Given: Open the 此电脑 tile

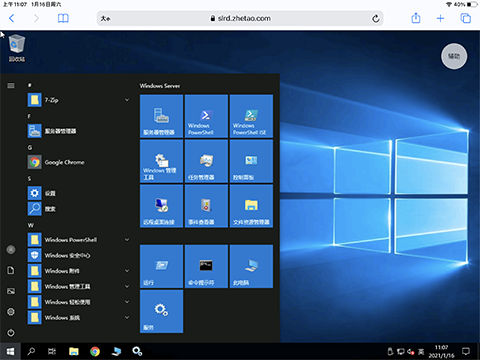Looking at the screenshot, I should click(251, 266).
